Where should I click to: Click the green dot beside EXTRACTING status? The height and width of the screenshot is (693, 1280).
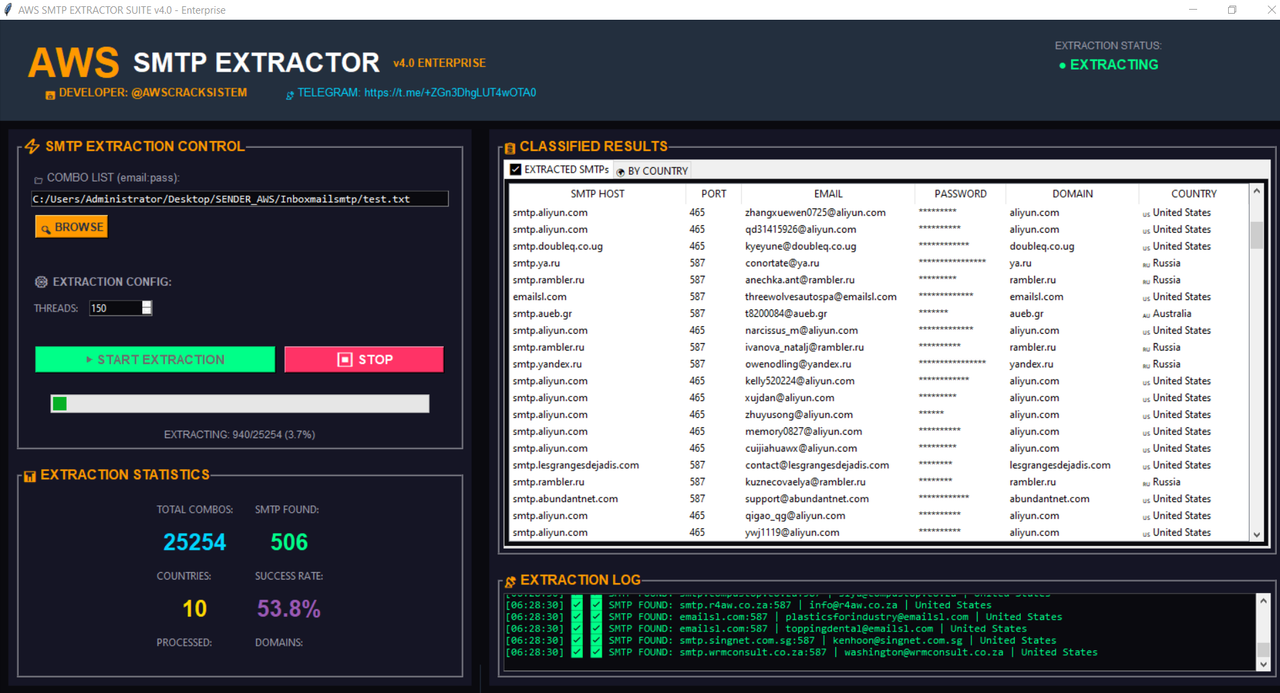1063,65
